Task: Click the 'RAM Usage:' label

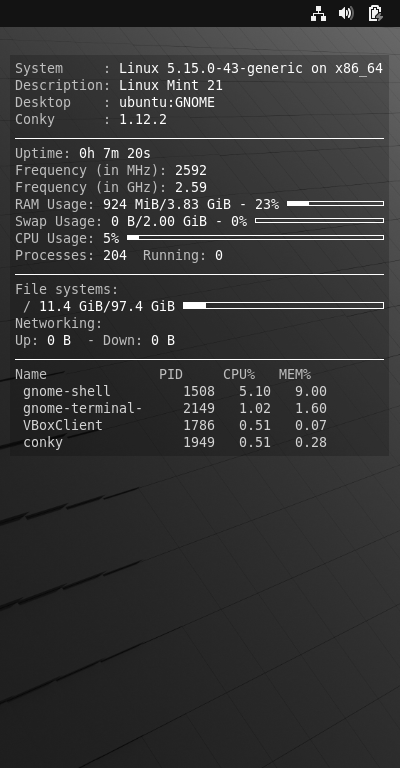Action: coord(54,204)
